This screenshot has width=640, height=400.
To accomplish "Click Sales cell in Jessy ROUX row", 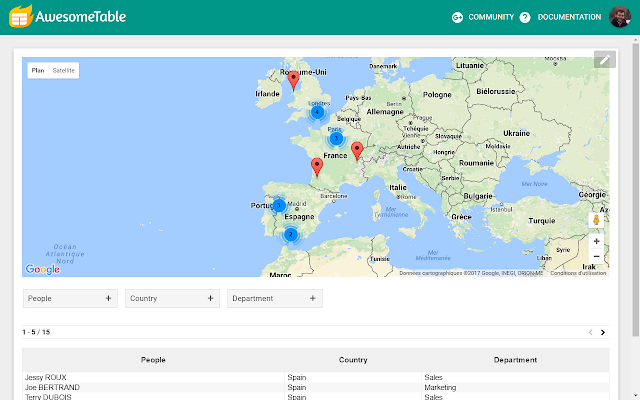I will 515,377.
